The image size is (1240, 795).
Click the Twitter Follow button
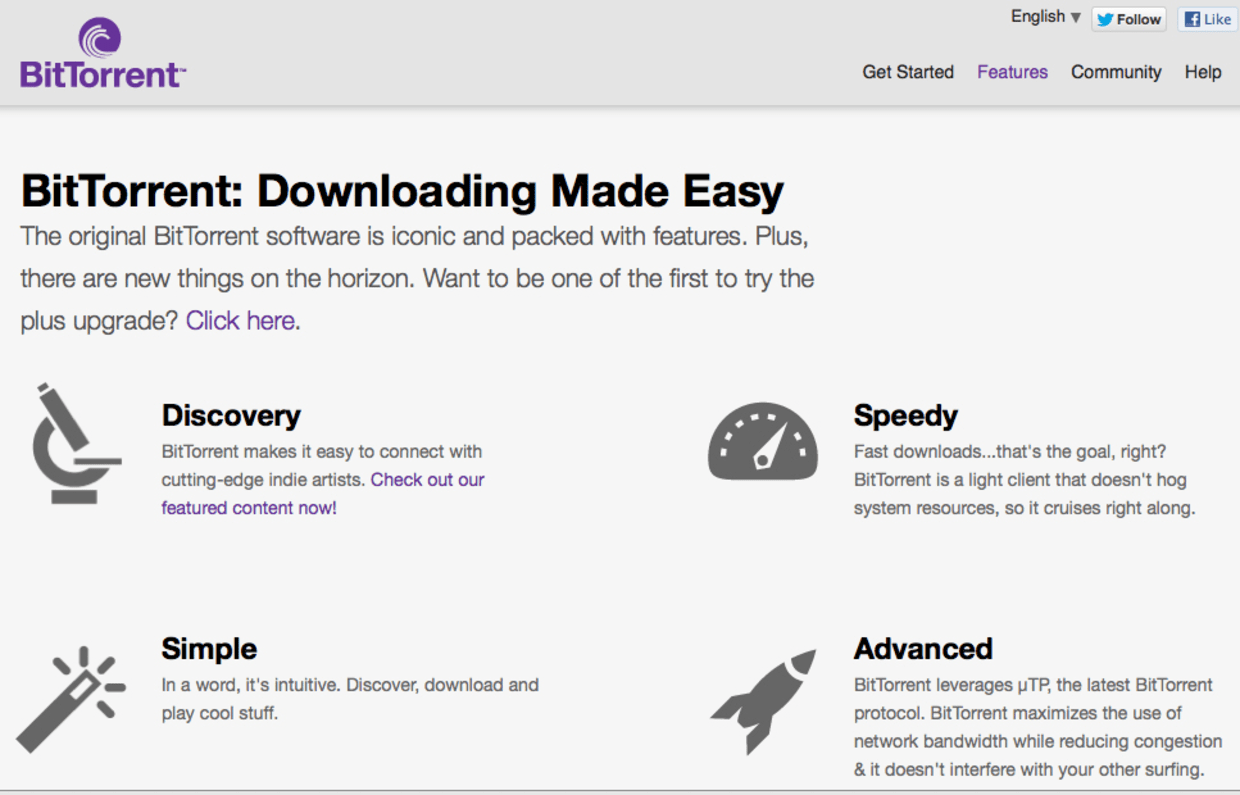click(1129, 19)
